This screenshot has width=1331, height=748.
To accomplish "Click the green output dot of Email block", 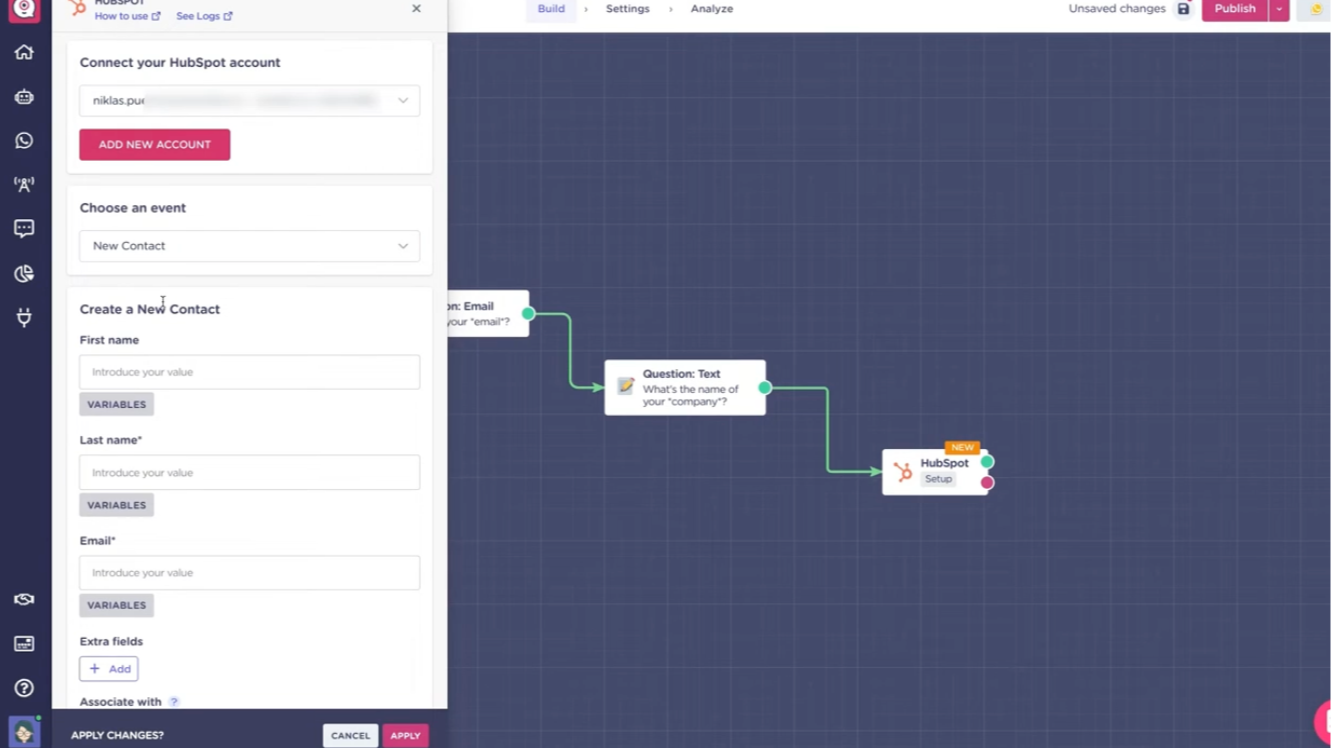I will pyautogui.click(x=529, y=314).
